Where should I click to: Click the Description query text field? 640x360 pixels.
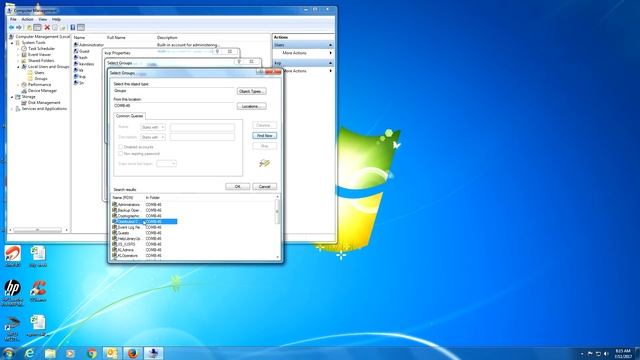(202, 137)
